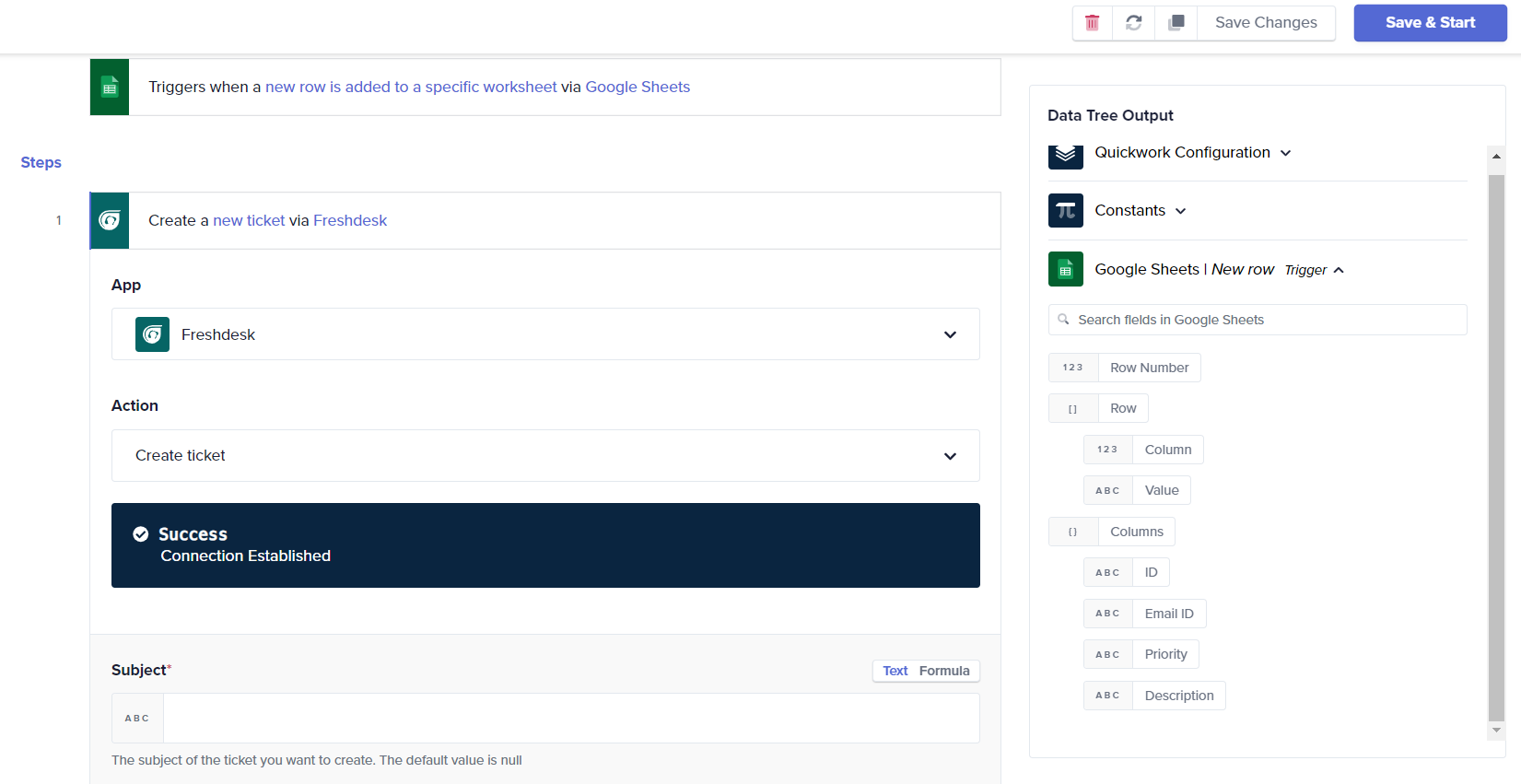Viewport: 1521px width, 784px height.
Task: Click the Data Tree scrollbar down arrow
Action: point(1496,731)
